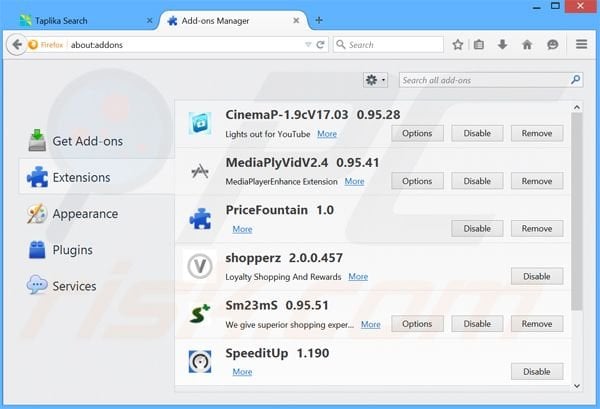Disable the shopperz extension
Viewport: 600px width, 409px height.
(x=537, y=276)
